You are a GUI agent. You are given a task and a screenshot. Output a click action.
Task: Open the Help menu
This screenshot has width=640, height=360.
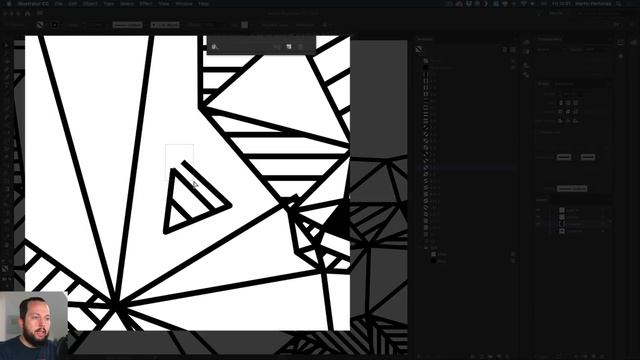click(203, 4)
